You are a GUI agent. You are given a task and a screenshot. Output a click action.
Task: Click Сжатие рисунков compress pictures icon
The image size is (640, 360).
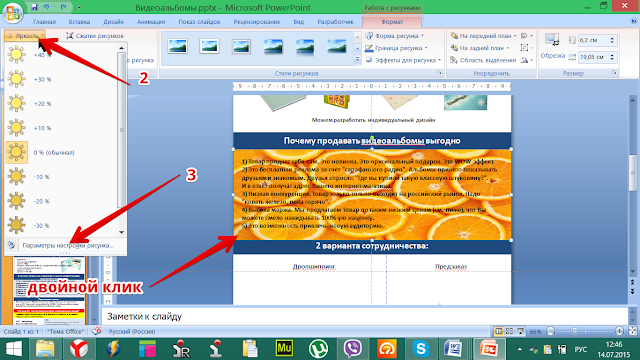click(70, 36)
